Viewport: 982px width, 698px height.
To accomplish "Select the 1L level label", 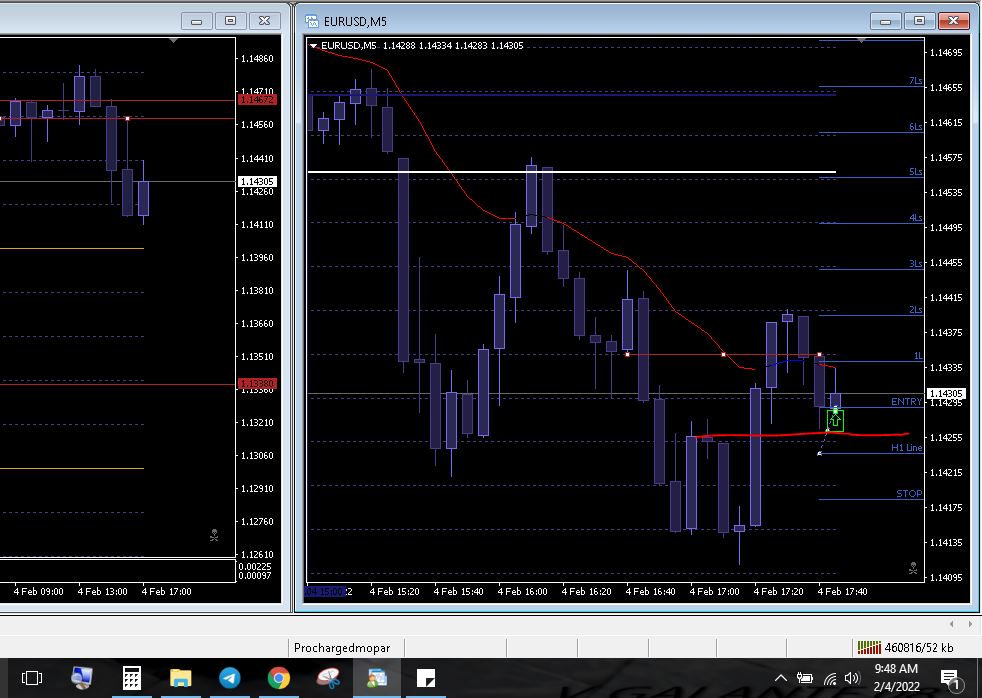I will [x=917, y=356].
